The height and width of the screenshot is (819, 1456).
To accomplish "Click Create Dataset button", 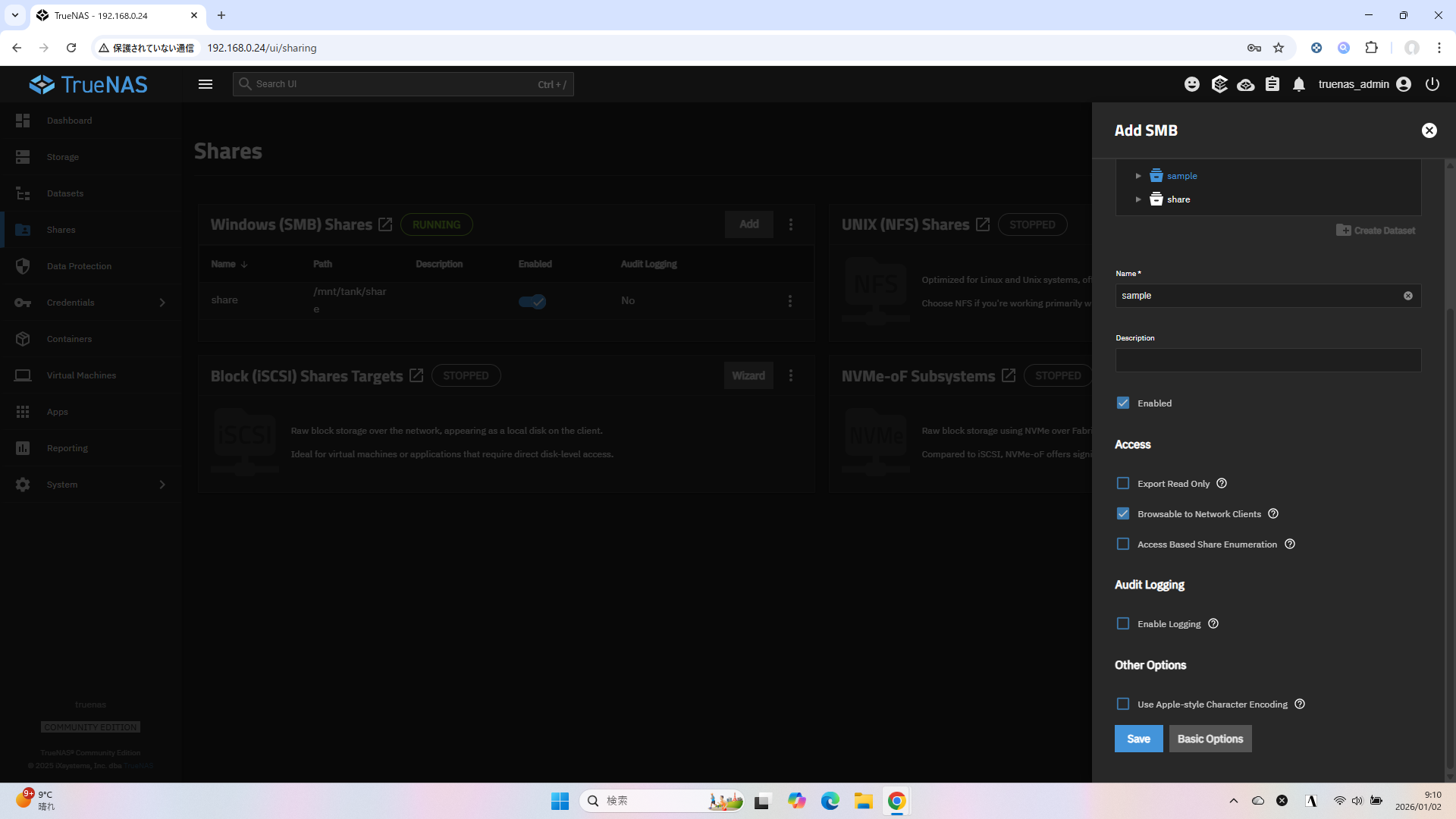I will coord(1376,231).
